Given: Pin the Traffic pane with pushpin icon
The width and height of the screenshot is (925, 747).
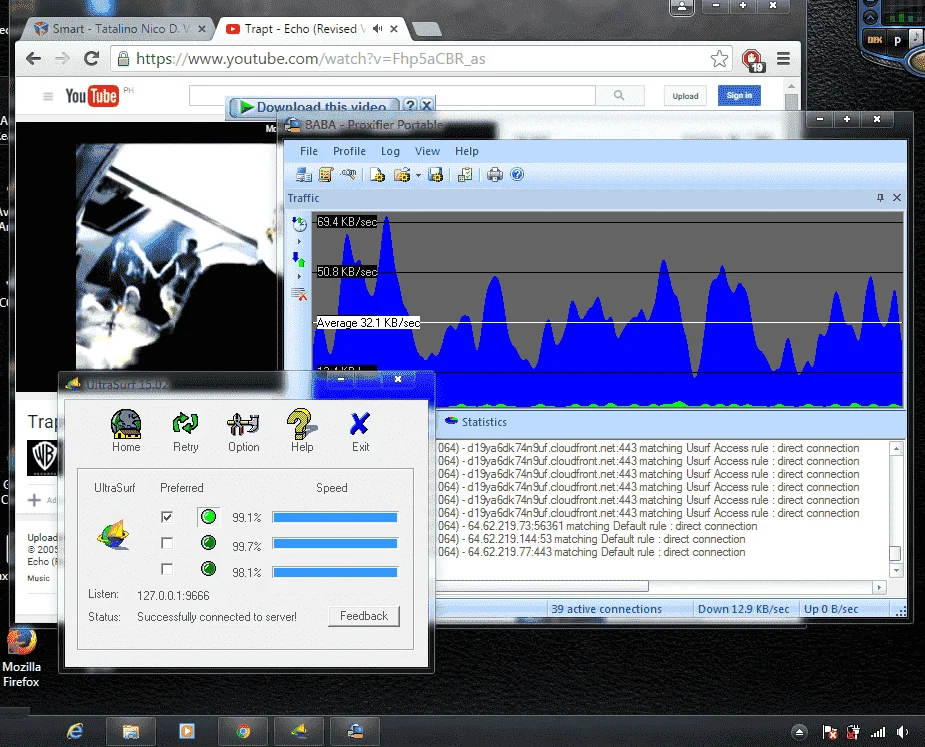Looking at the screenshot, I should point(880,198).
